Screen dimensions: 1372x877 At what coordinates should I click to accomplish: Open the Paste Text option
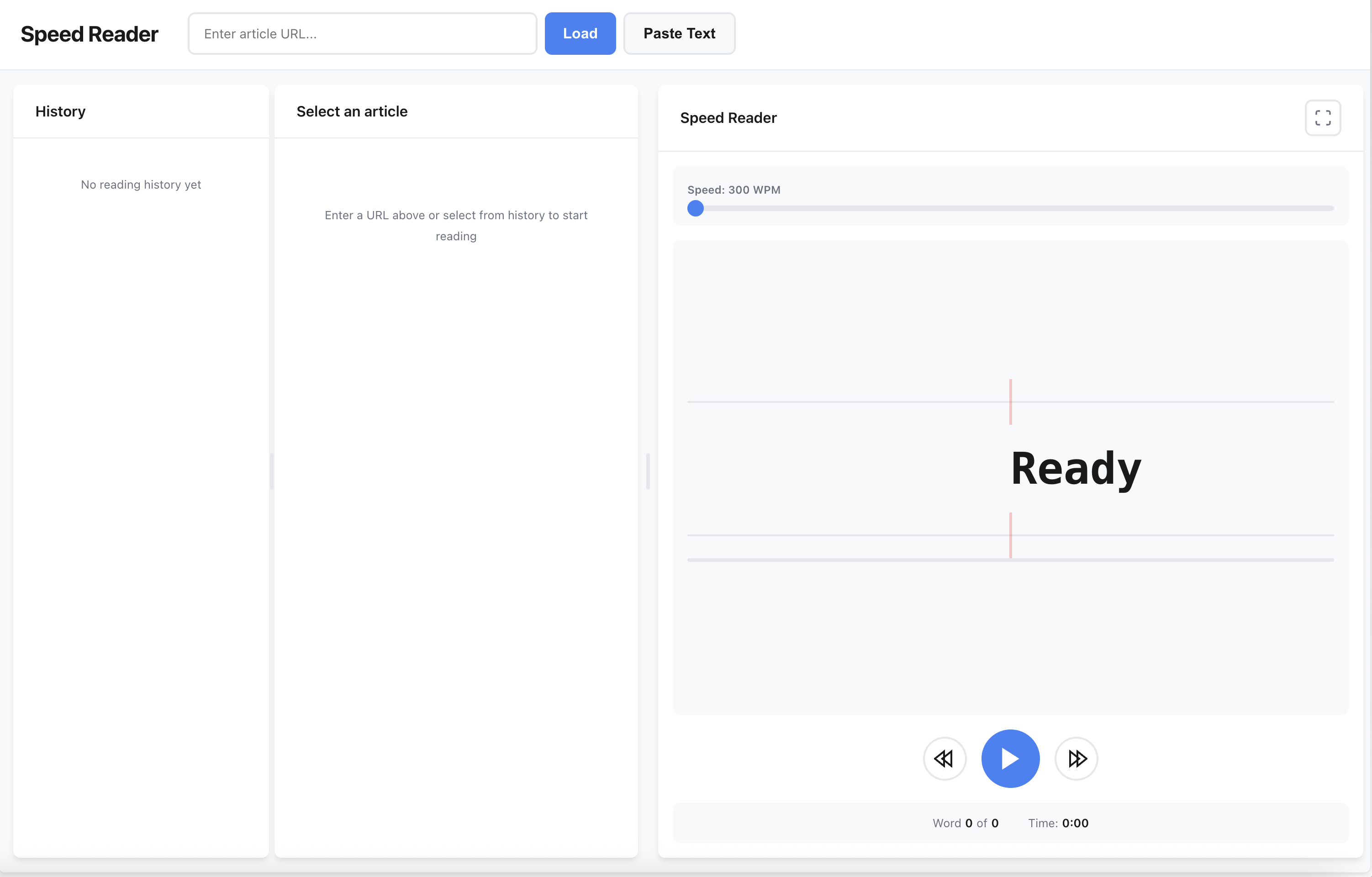click(679, 33)
